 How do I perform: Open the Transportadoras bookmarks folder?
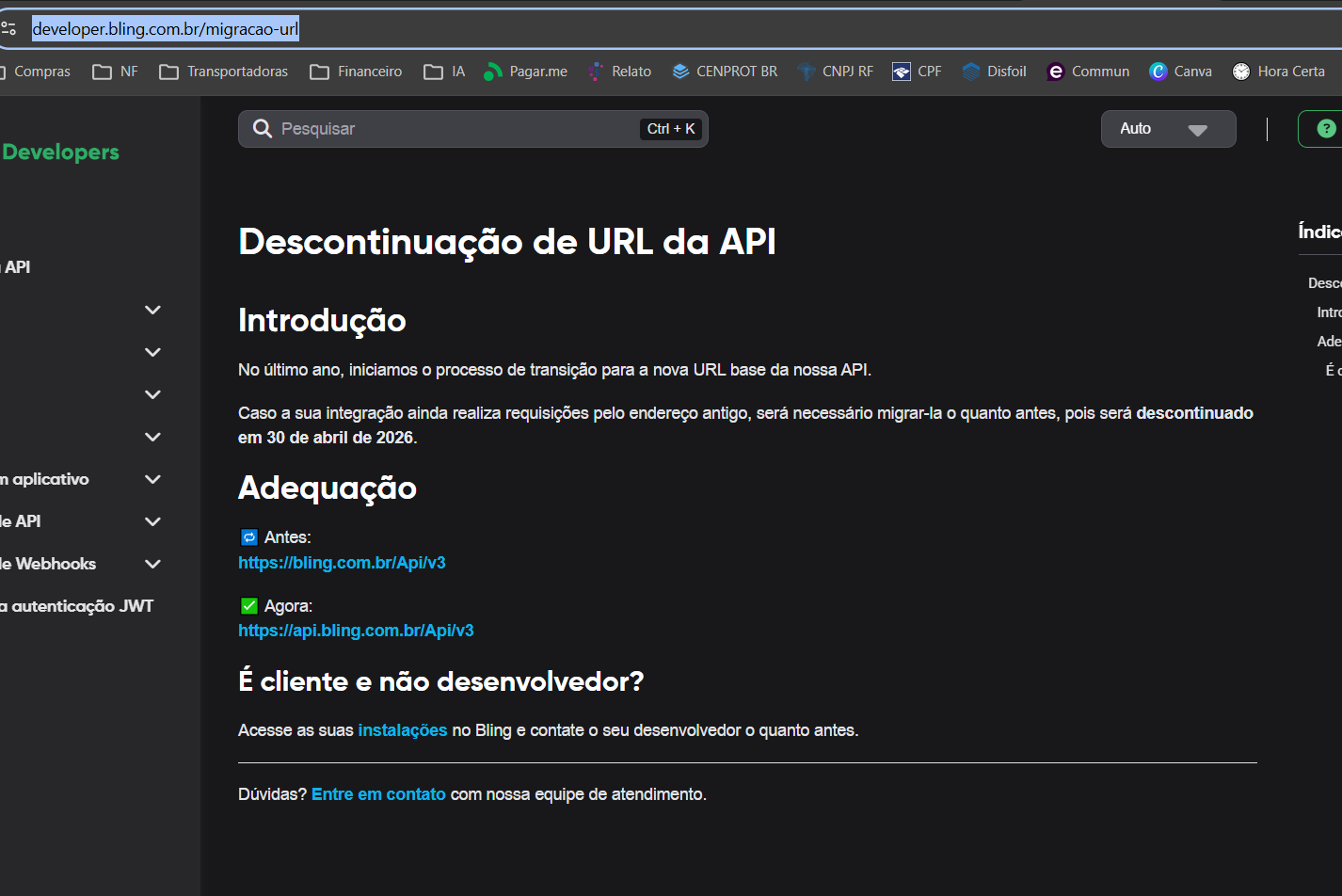[x=224, y=72]
